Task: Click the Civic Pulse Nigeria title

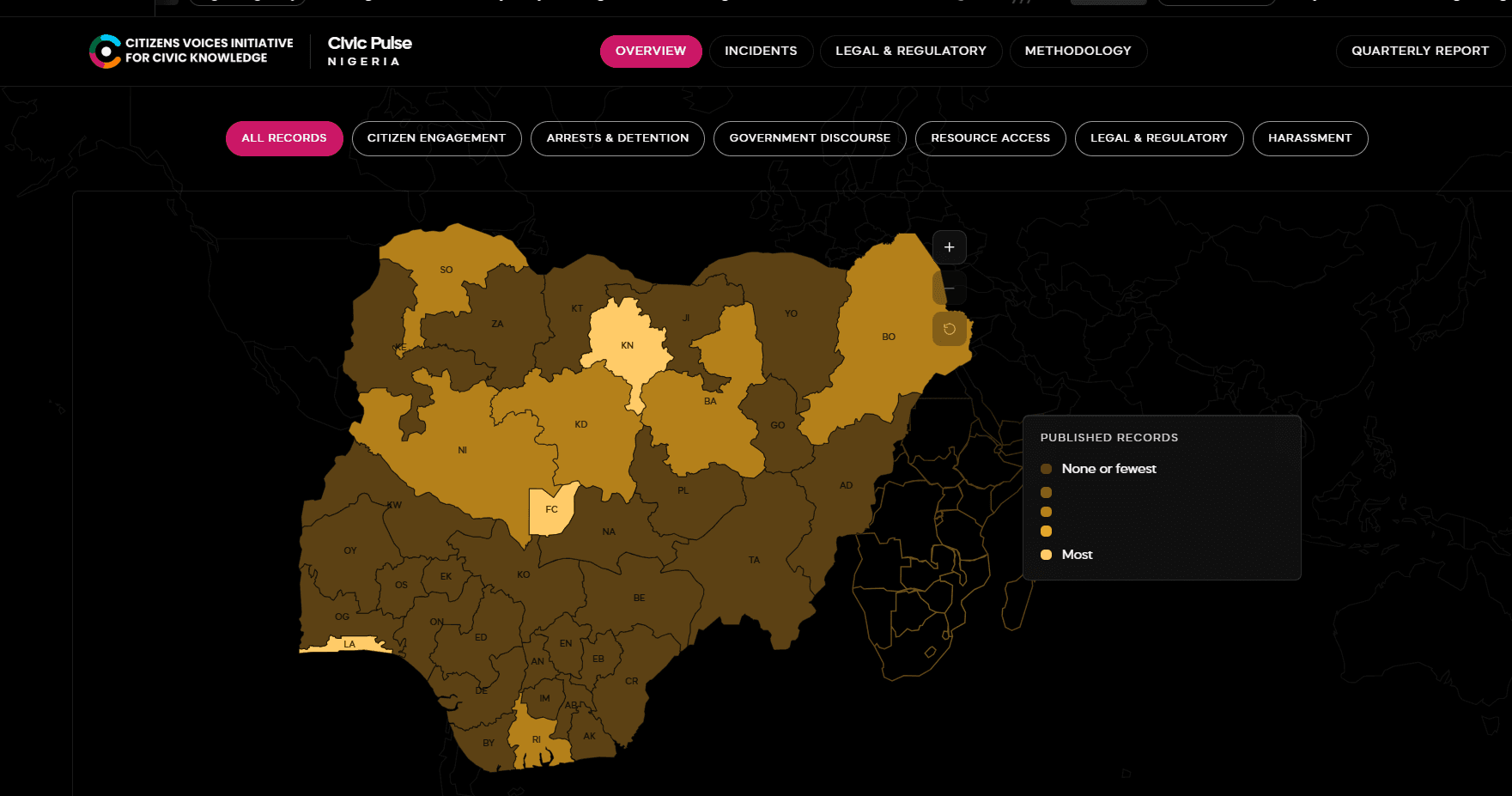Action: 369,51
